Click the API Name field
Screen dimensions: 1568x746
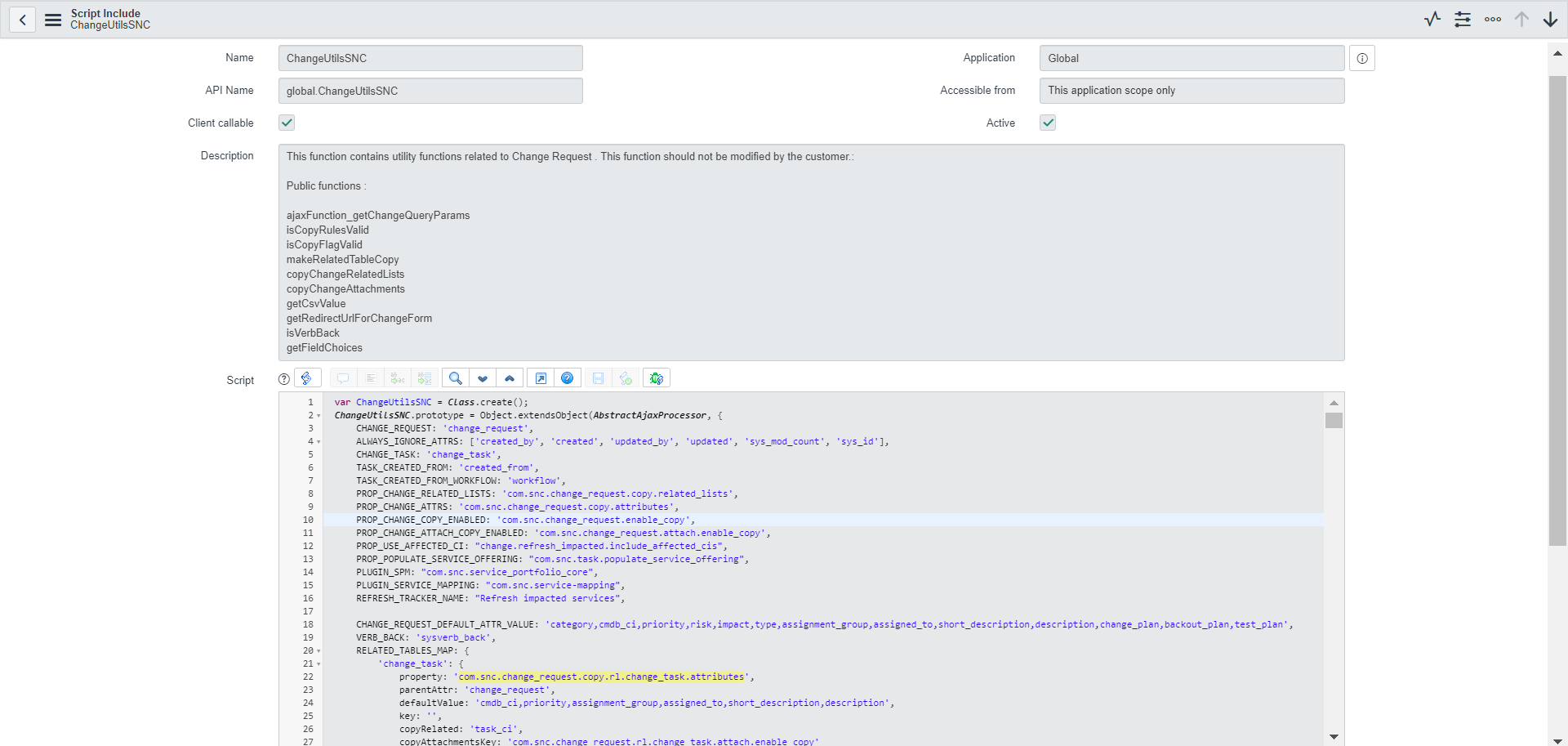(430, 91)
